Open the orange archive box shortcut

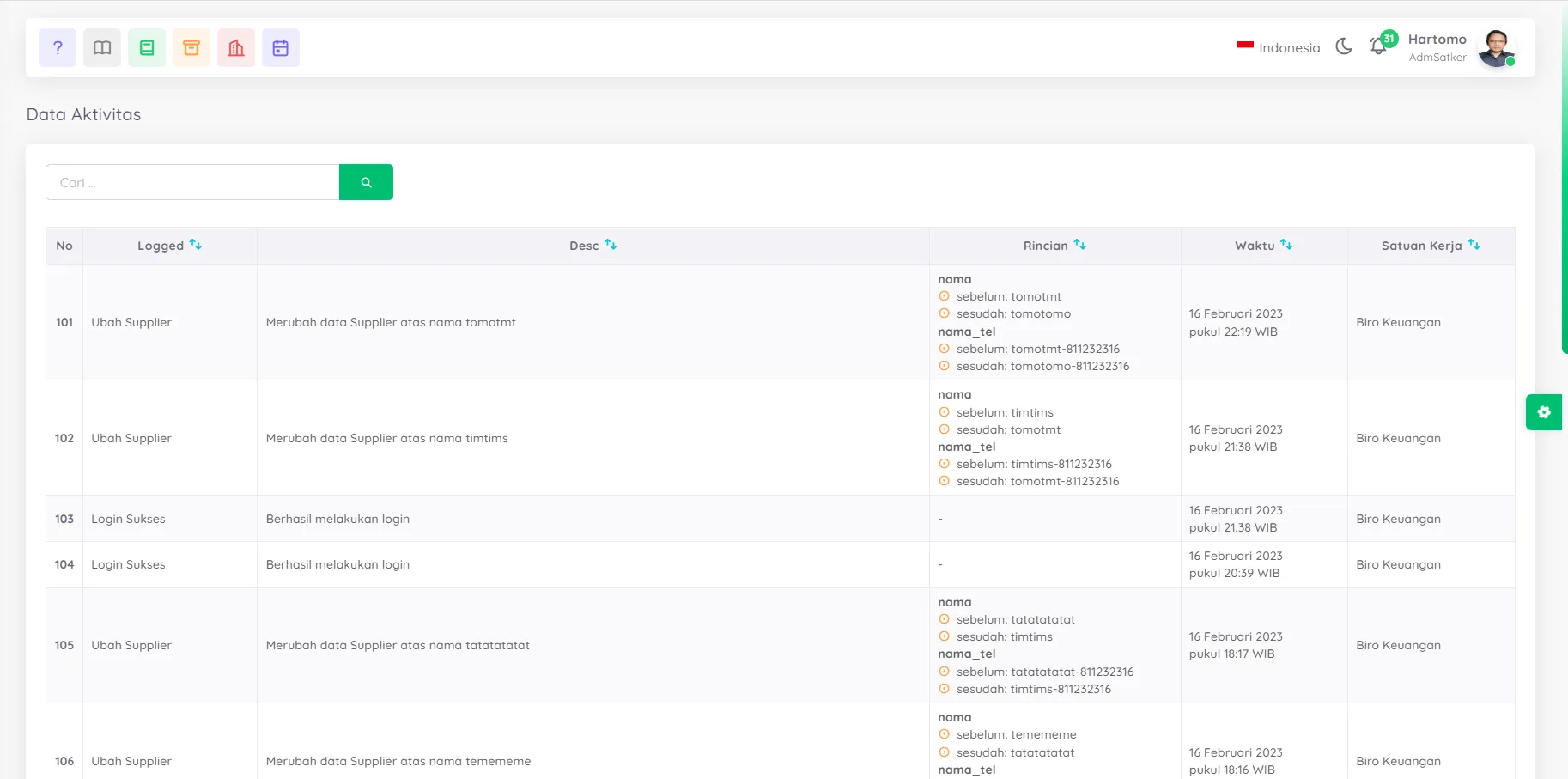coord(191,48)
